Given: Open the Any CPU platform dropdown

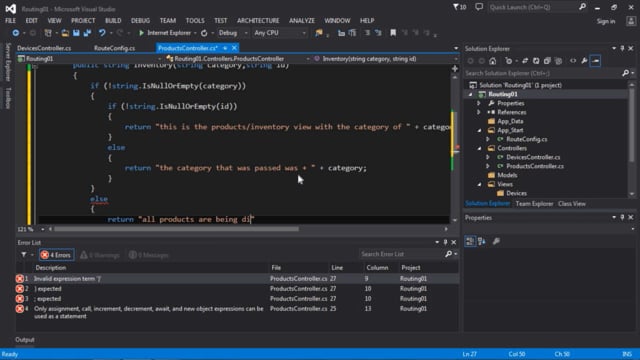Looking at the screenshot, I should click(304, 33).
